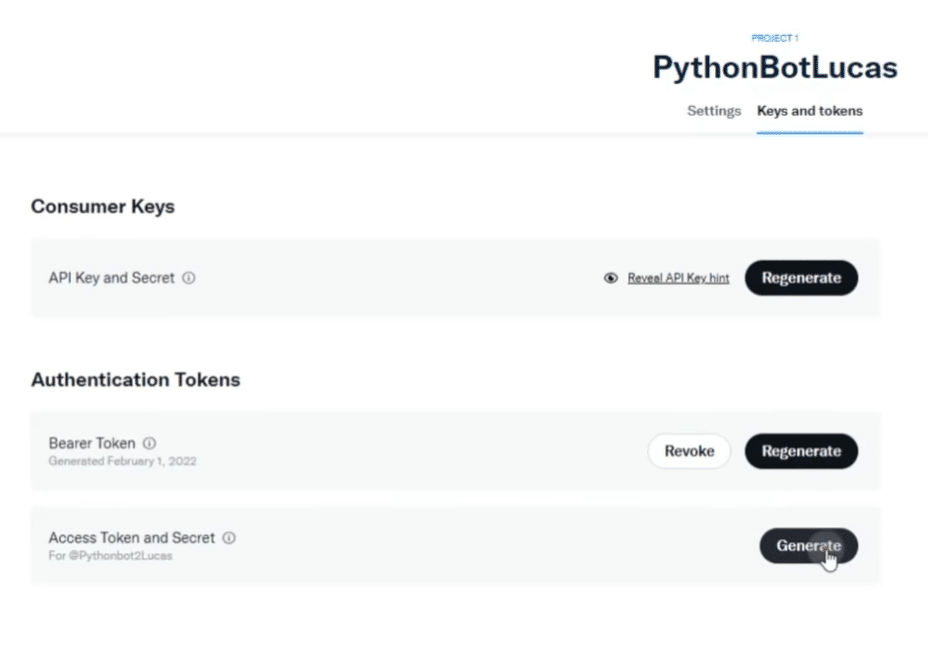
Task: Click the For @Pythonbot2Lucas text
Action: point(111,556)
